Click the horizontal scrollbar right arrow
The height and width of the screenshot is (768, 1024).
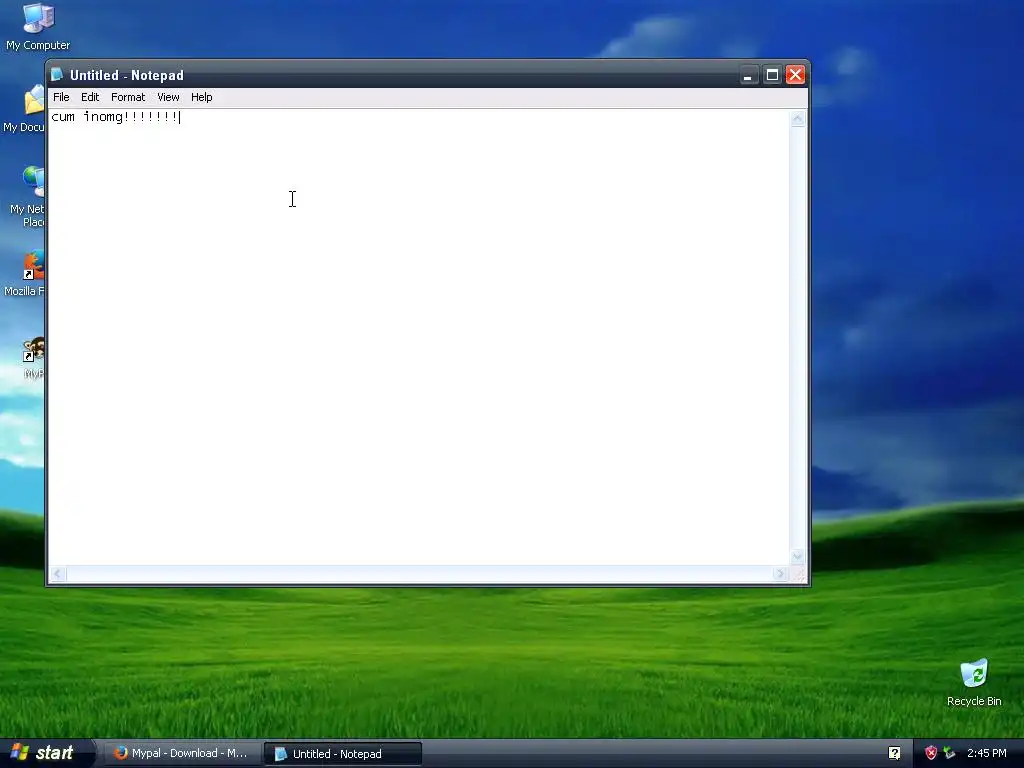coord(780,573)
